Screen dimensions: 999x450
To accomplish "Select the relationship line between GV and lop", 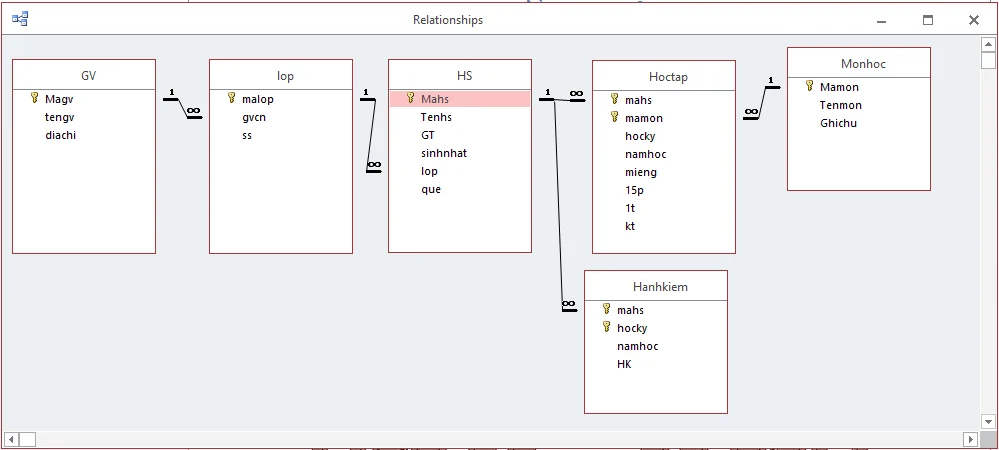I will click(x=183, y=108).
